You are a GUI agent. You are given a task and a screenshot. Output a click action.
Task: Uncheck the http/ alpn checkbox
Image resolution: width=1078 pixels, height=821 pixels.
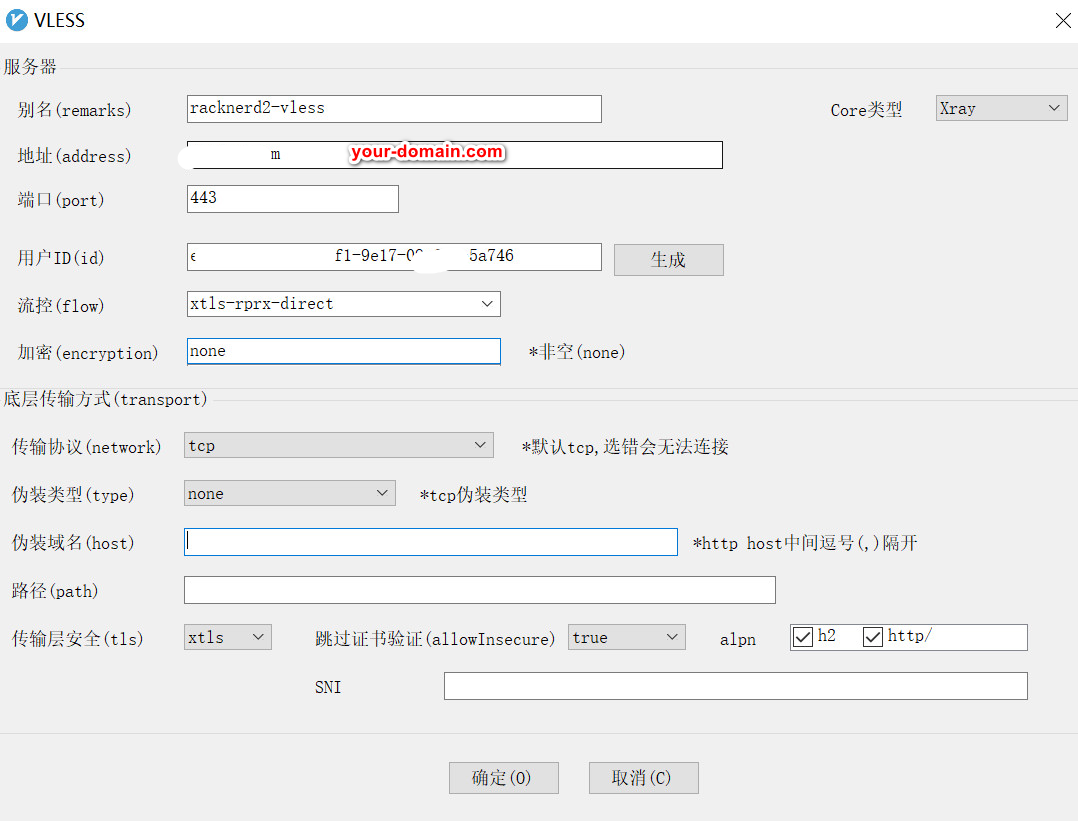click(x=873, y=637)
